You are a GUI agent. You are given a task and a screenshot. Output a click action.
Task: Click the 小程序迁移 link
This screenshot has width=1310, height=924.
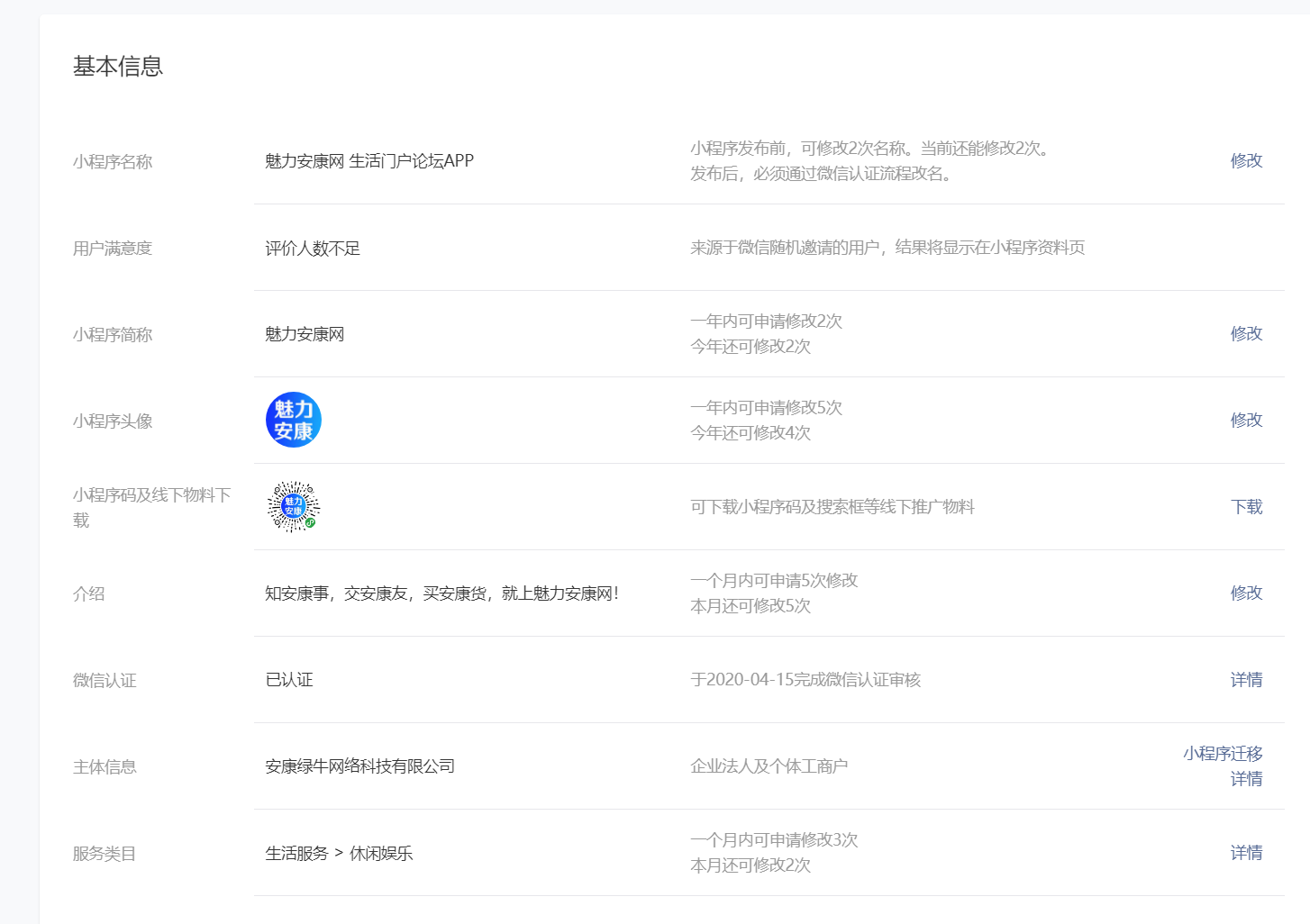click(x=1223, y=754)
